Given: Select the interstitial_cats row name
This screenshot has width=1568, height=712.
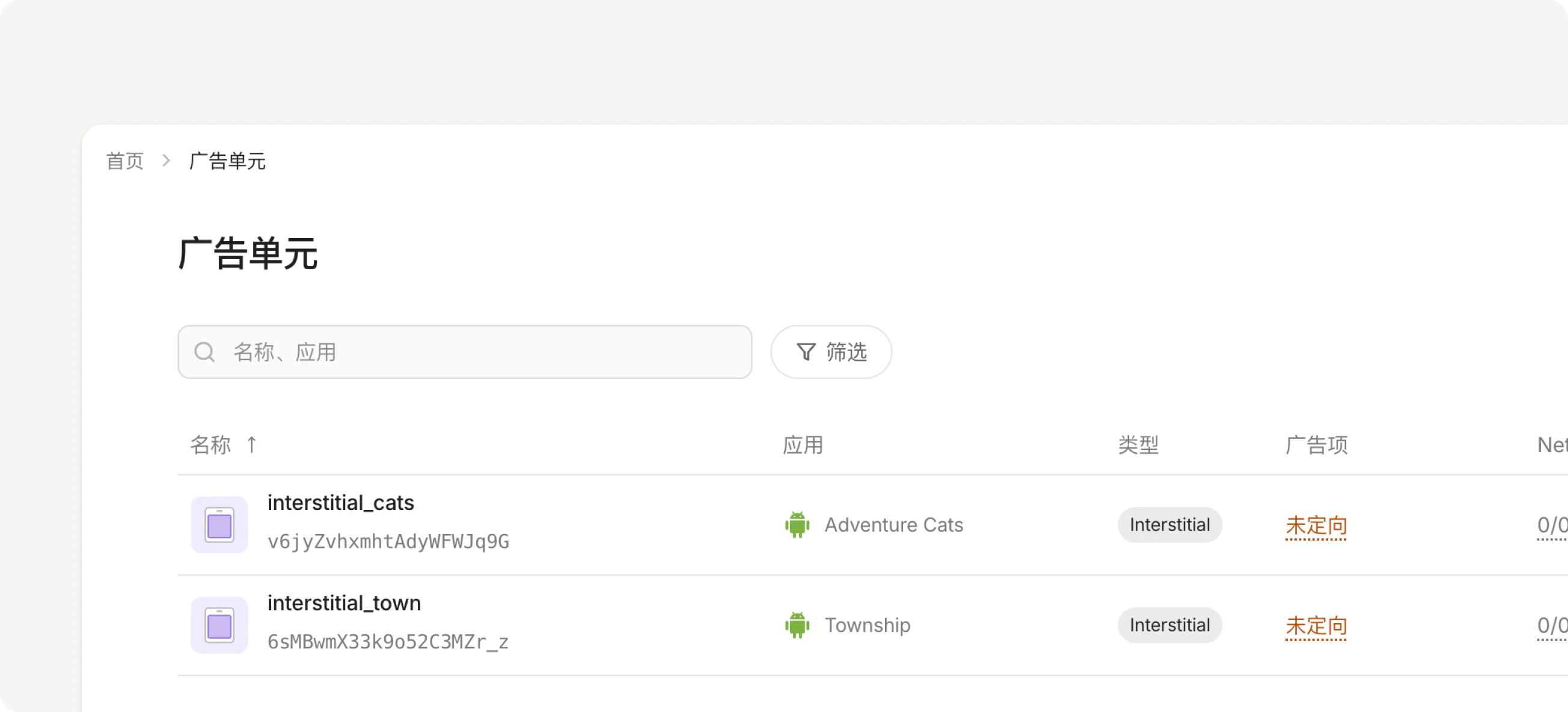Looking at the screenshot, I should (340, 503).
